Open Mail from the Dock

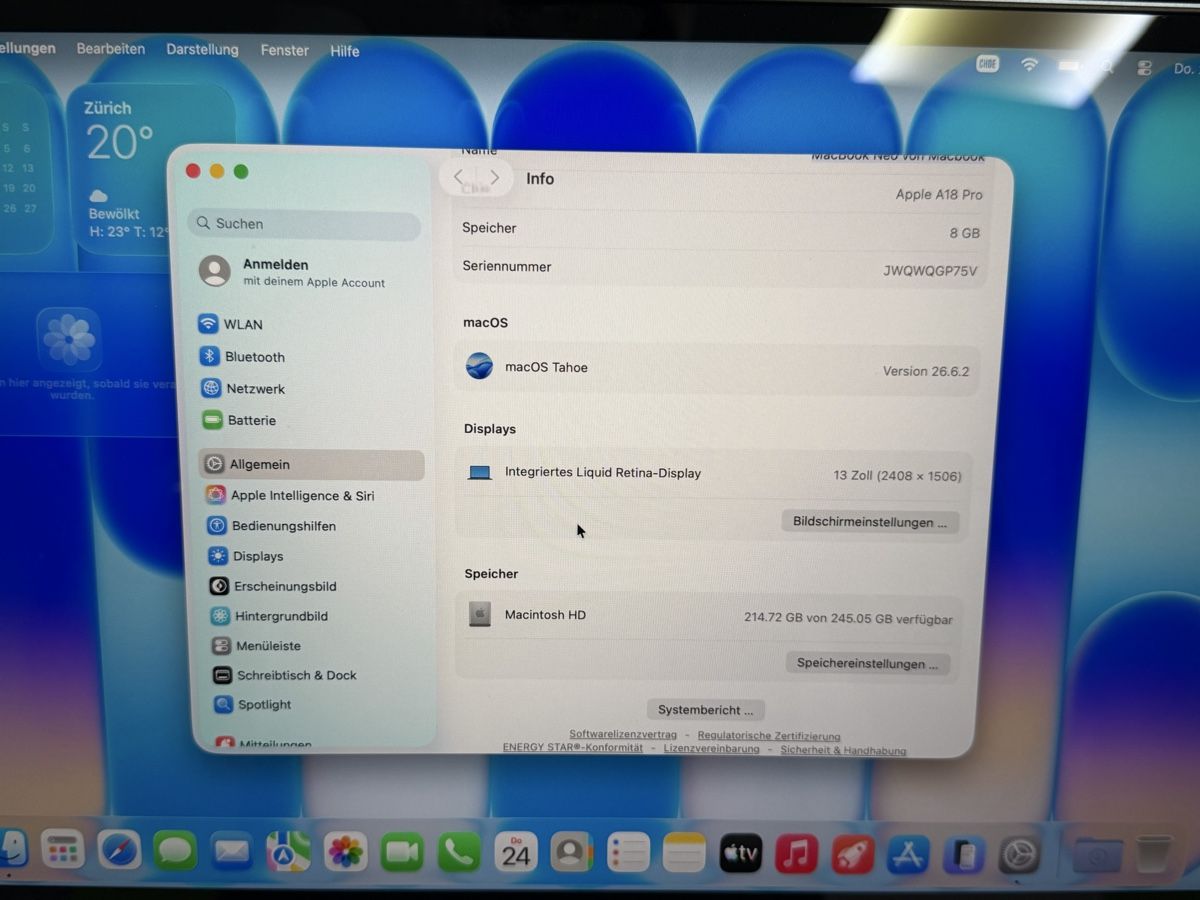pyautogui.click(x=231, y=852)
